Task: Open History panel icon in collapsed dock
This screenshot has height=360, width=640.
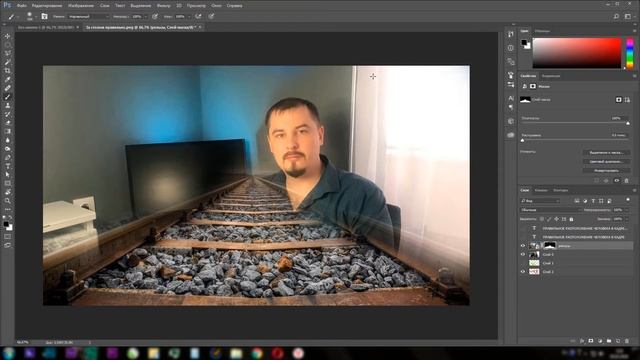Action: tap(511, 34)
